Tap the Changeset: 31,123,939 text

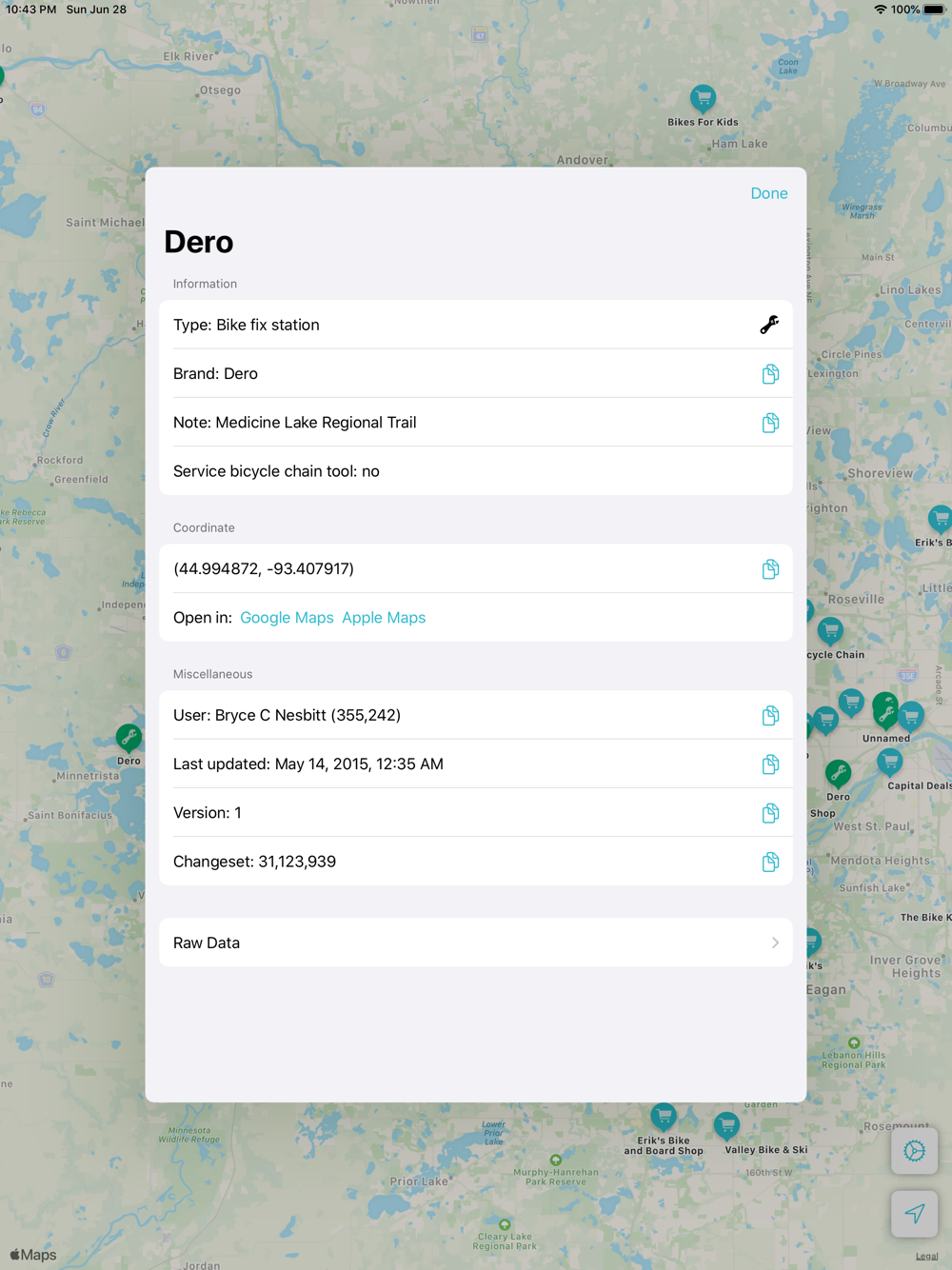254,862
